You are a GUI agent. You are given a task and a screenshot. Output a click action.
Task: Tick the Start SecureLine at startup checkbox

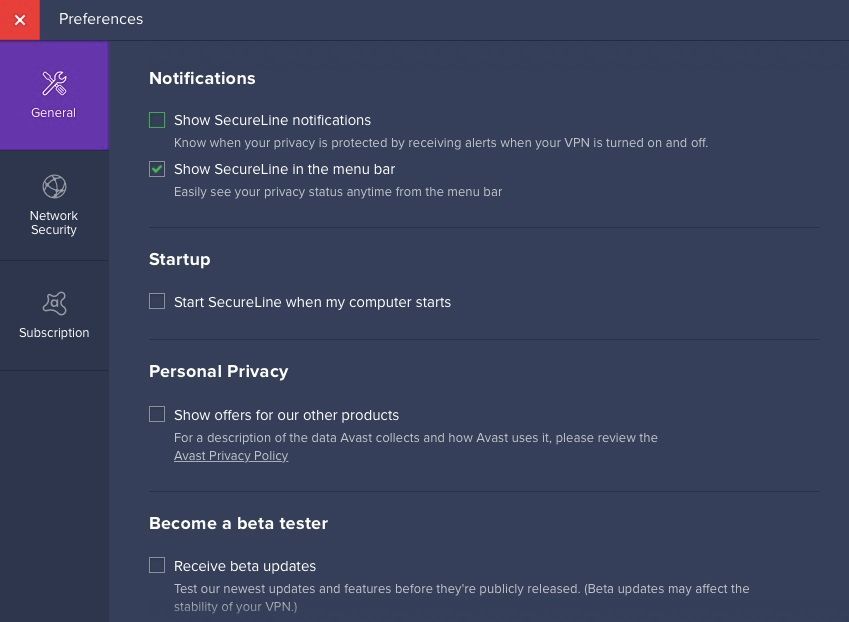point(157,301)
